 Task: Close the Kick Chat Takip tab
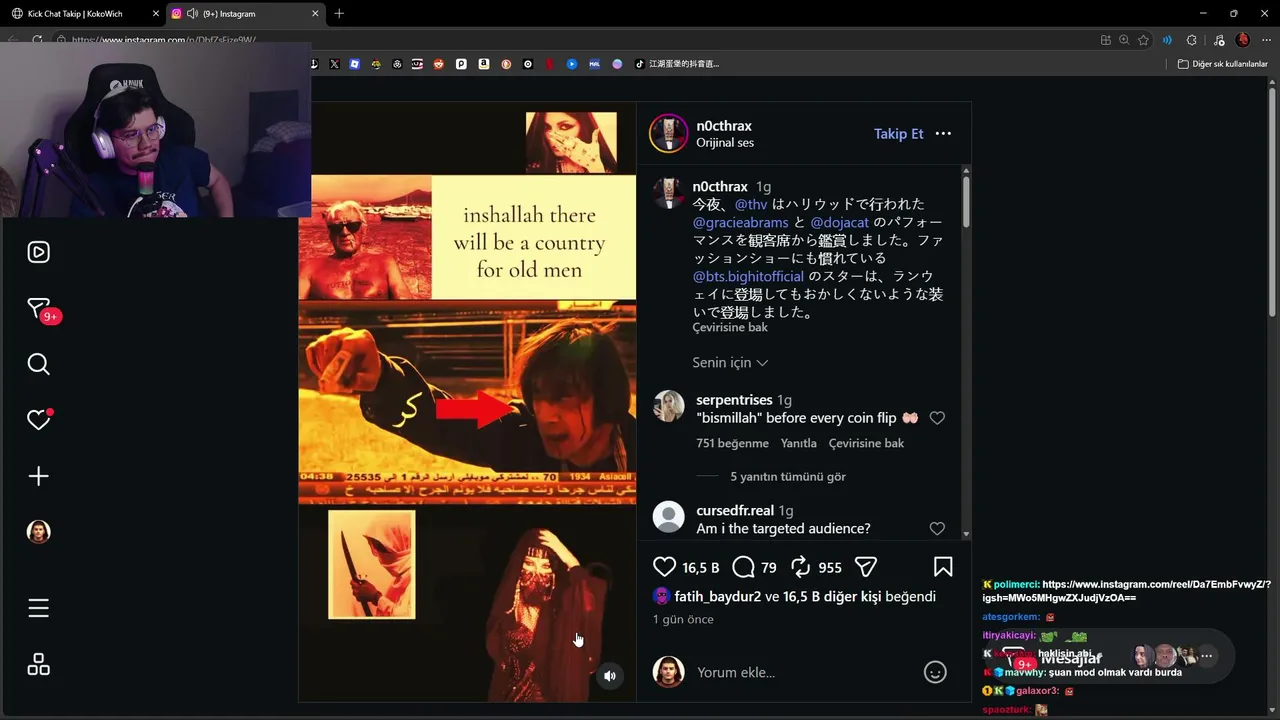pyautogui.click(x=155, y=14)
